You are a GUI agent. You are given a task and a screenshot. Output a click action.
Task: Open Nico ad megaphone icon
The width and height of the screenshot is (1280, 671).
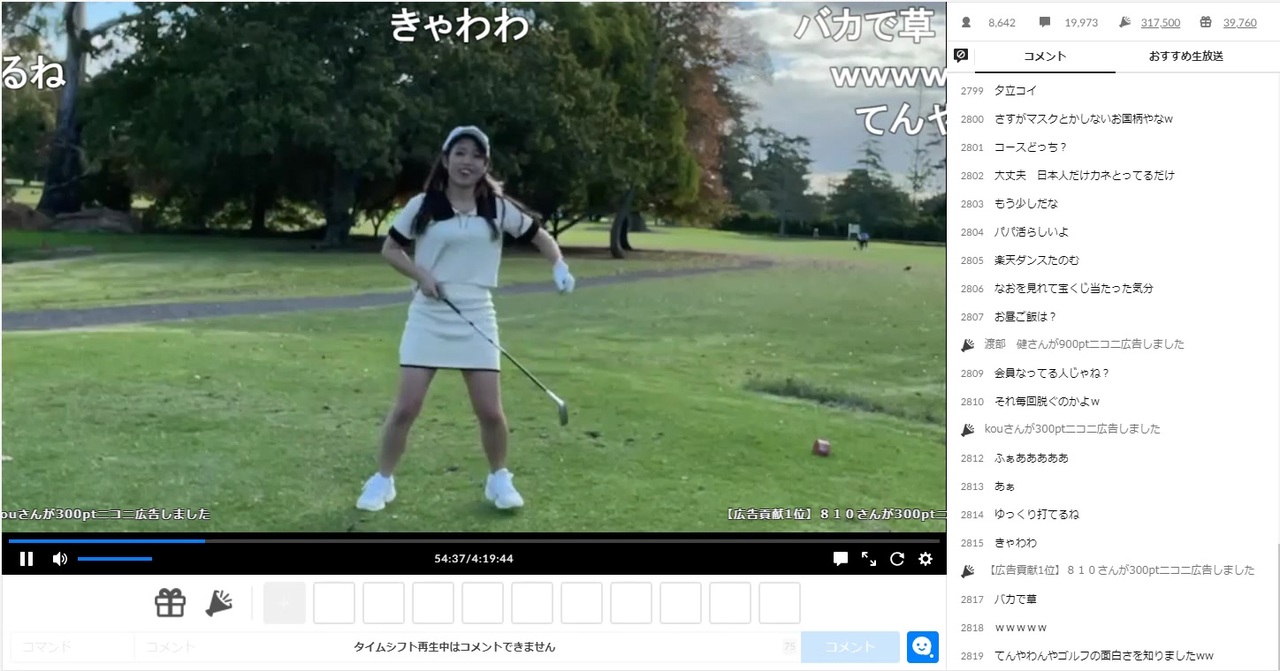tap(219, 603)
